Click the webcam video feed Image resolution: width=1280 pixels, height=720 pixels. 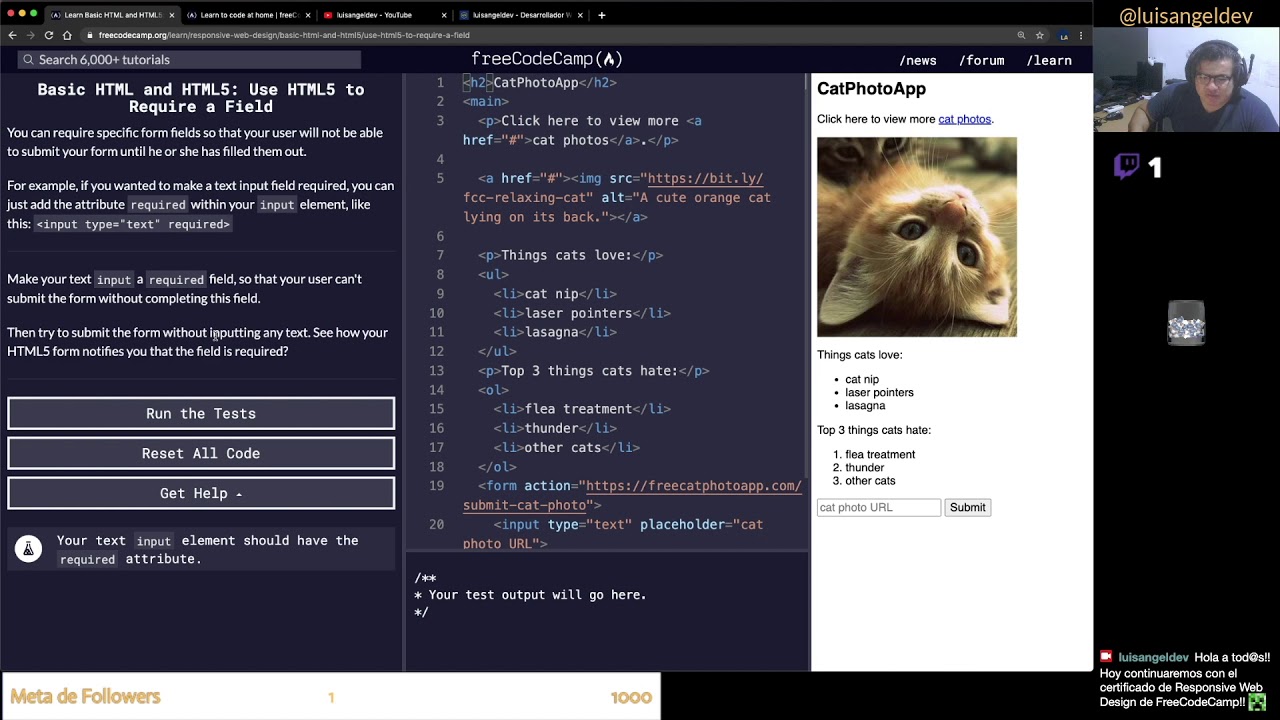click(1187, 81)
